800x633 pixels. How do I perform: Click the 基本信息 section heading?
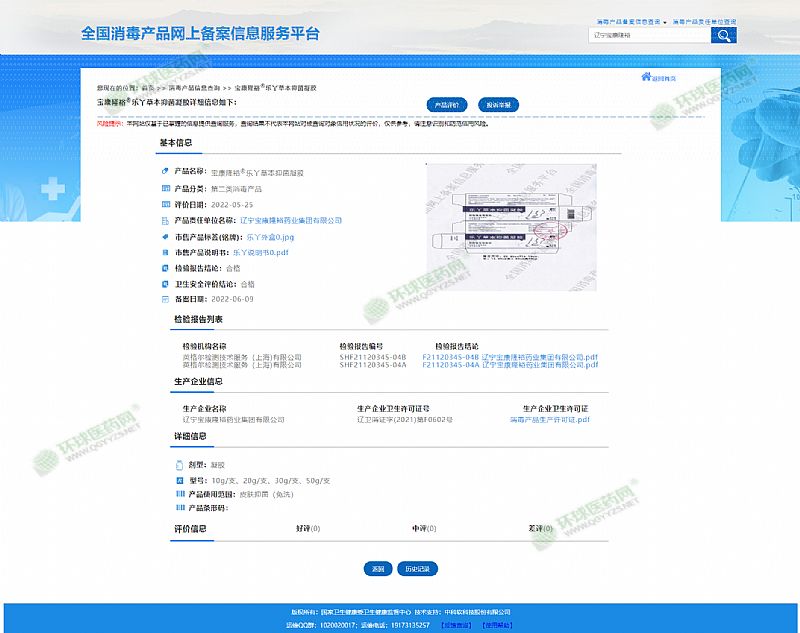176,143
